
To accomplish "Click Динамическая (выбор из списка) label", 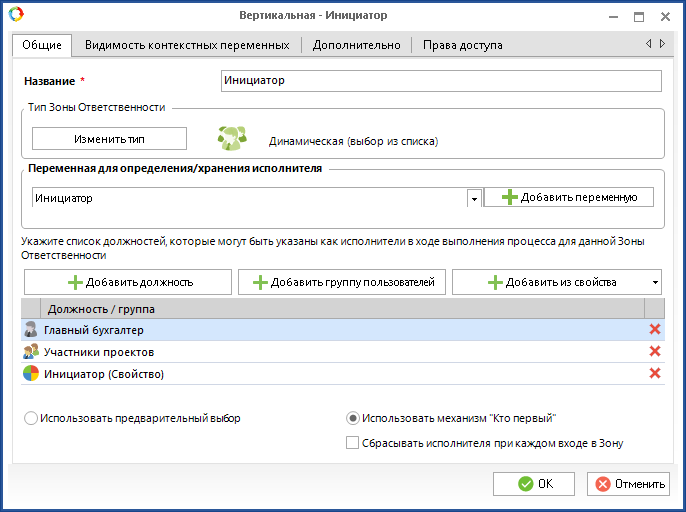I will coord(354,141).
